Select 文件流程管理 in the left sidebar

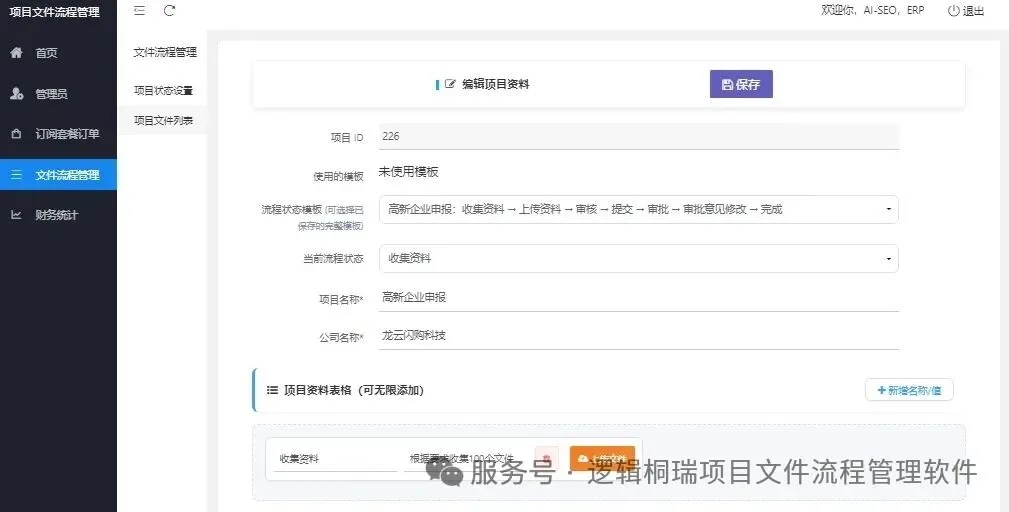point(59,174)
